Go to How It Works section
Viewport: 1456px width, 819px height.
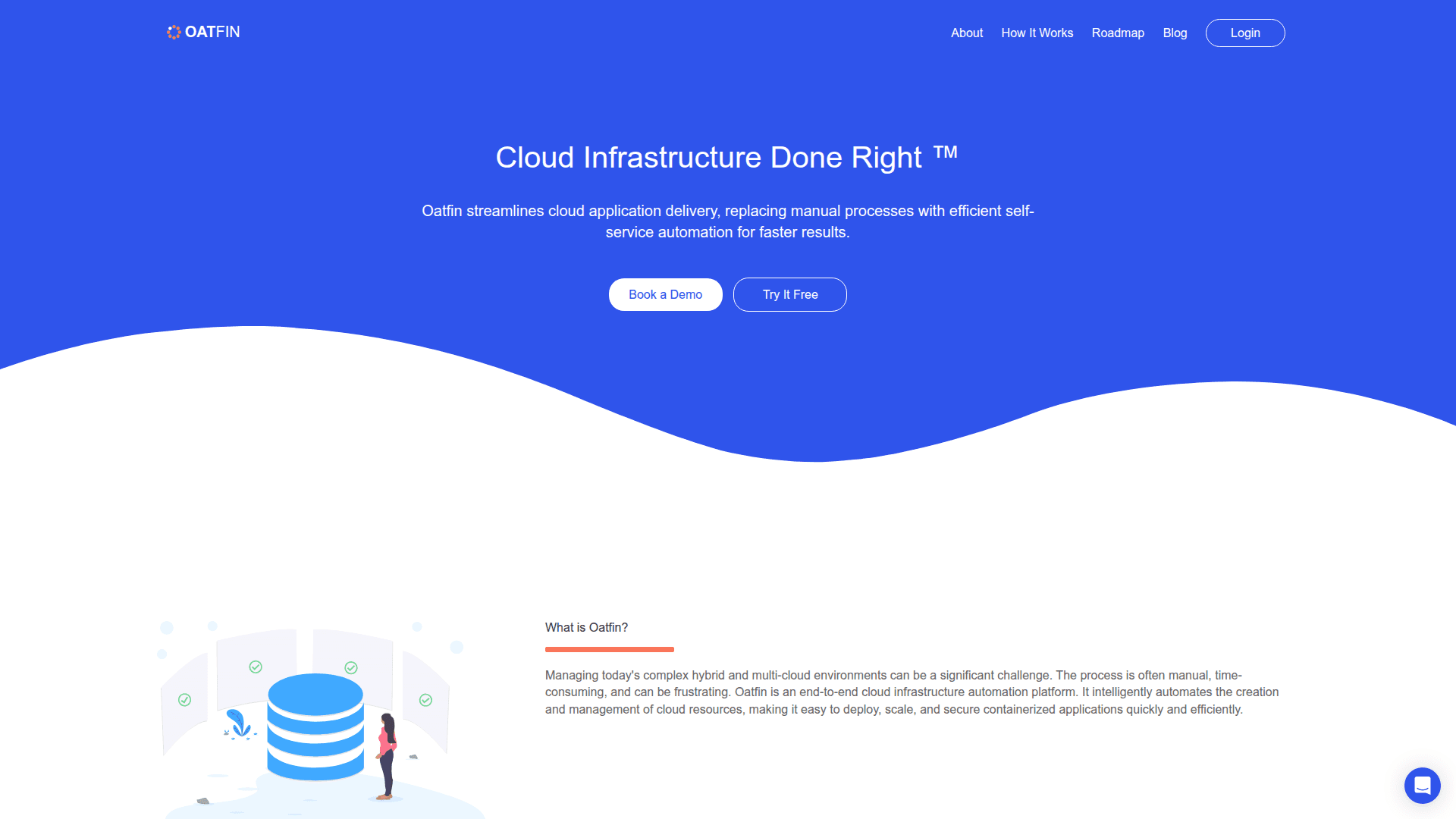click(1037, 33)
